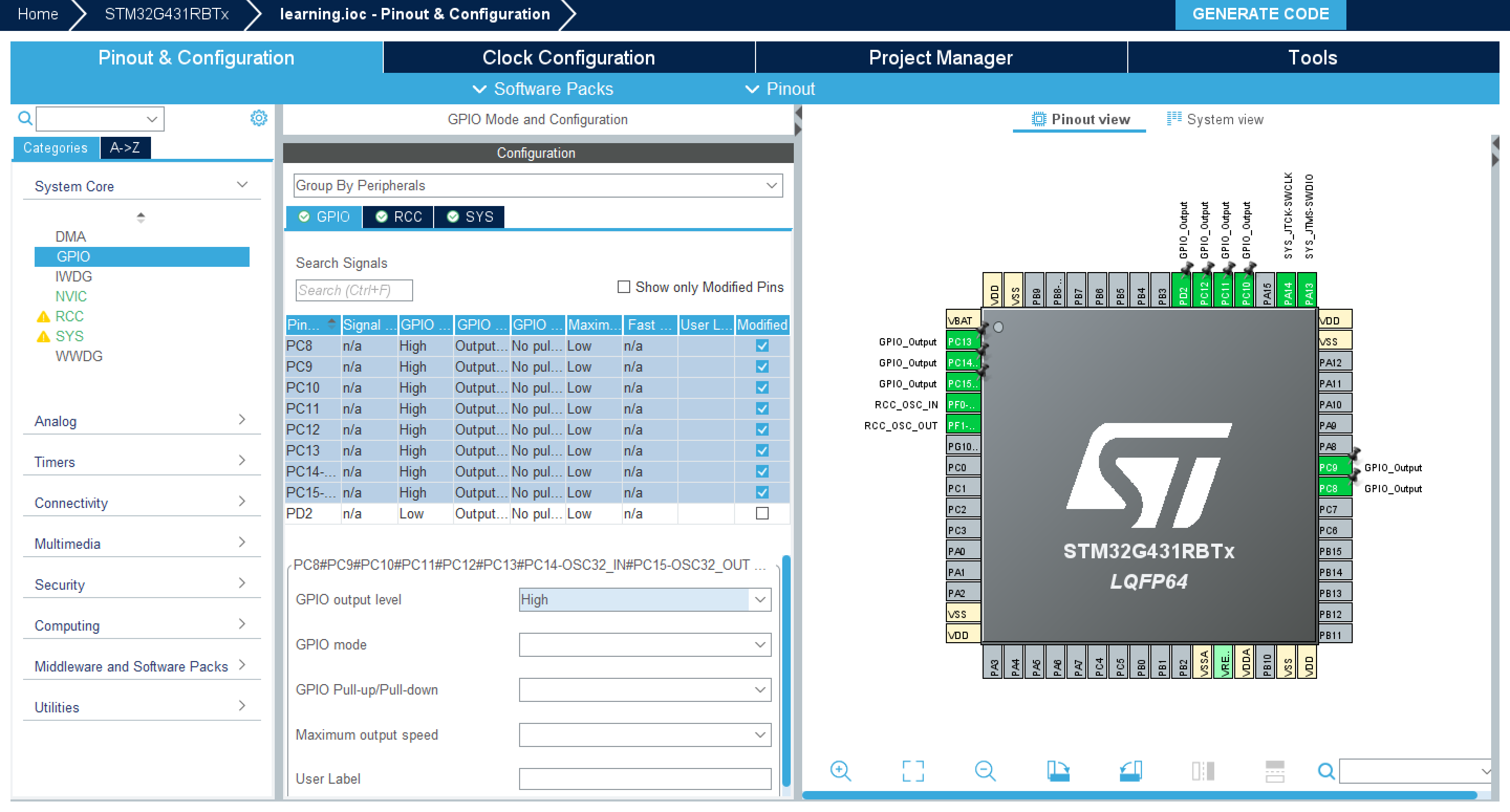Viewport: 1510px width, 812px height.
Task: Open the Group By Peripherals dropdown
Action: click(537, 185)
